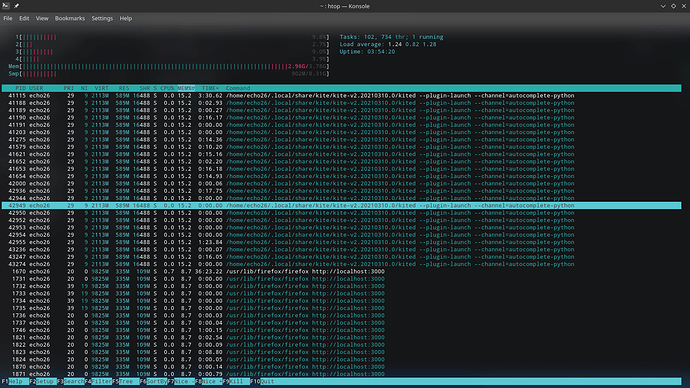Select the process row with PID 42000

click(341, 183)
